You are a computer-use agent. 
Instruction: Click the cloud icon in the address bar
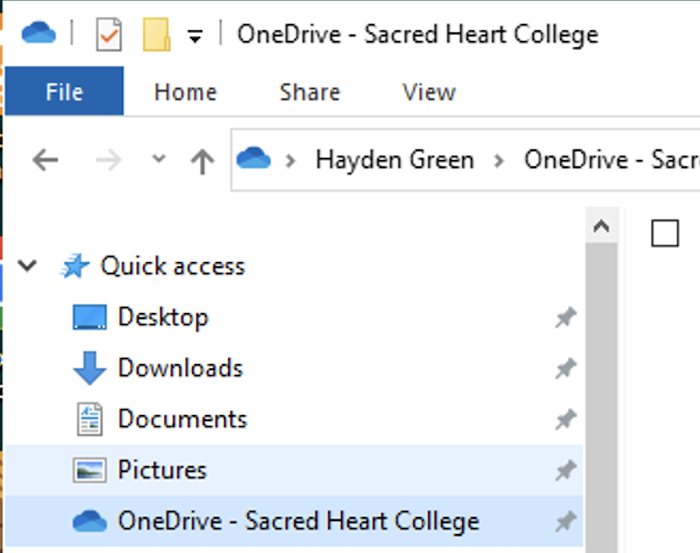click(254, 159)
